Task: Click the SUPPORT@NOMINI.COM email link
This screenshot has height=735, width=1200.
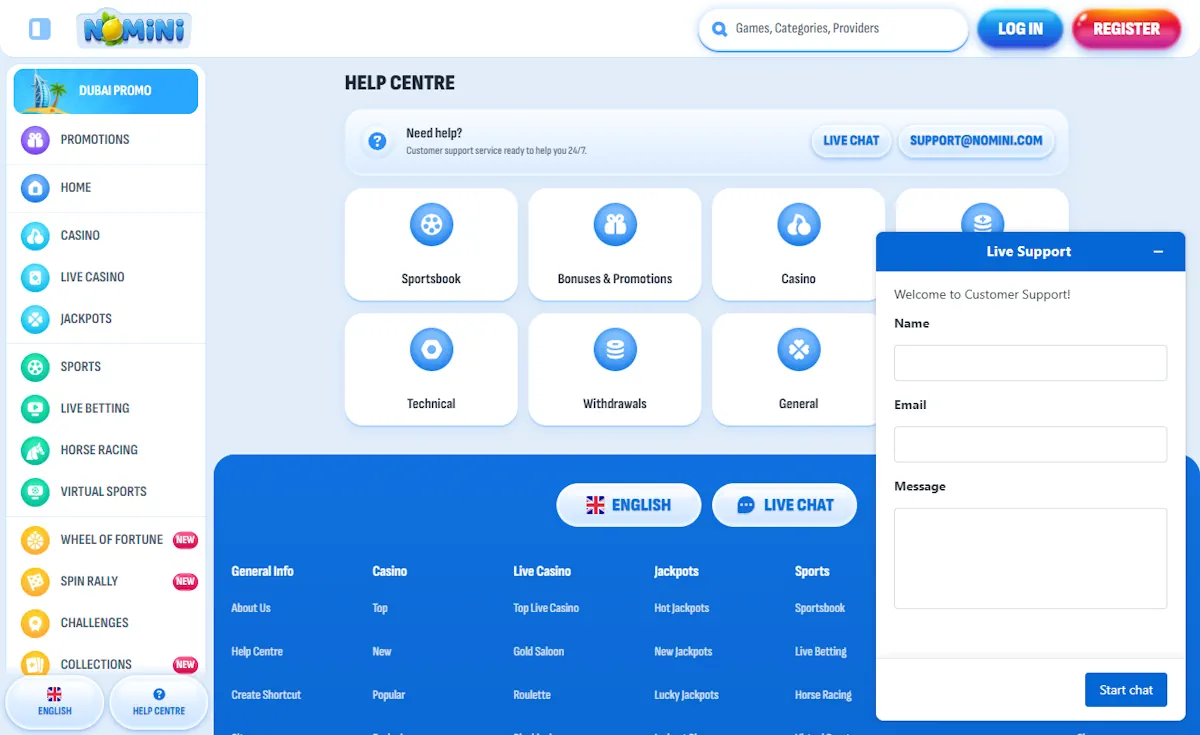Action: click(976, 141)
